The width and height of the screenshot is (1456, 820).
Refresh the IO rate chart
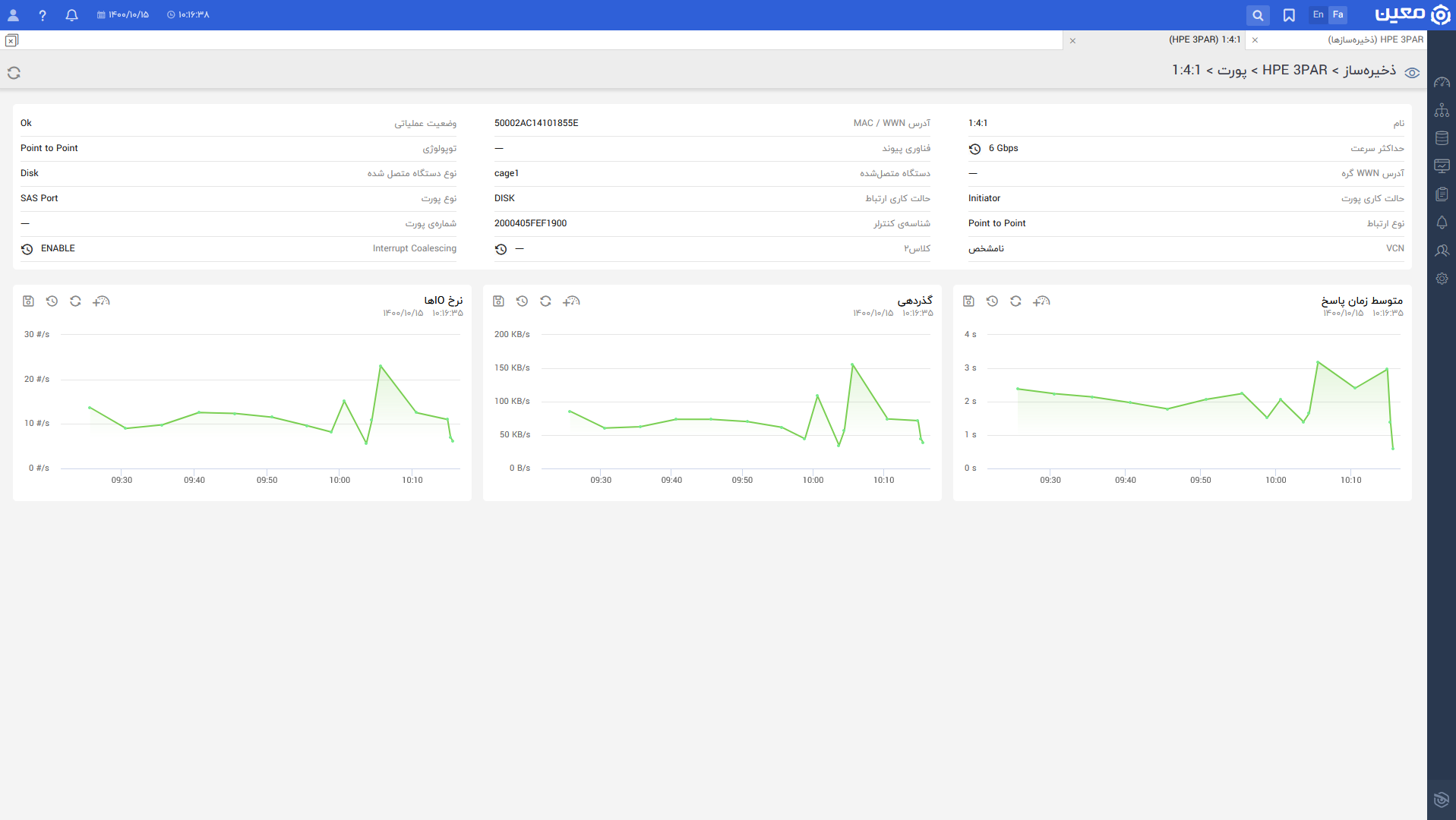pos(75,301)
